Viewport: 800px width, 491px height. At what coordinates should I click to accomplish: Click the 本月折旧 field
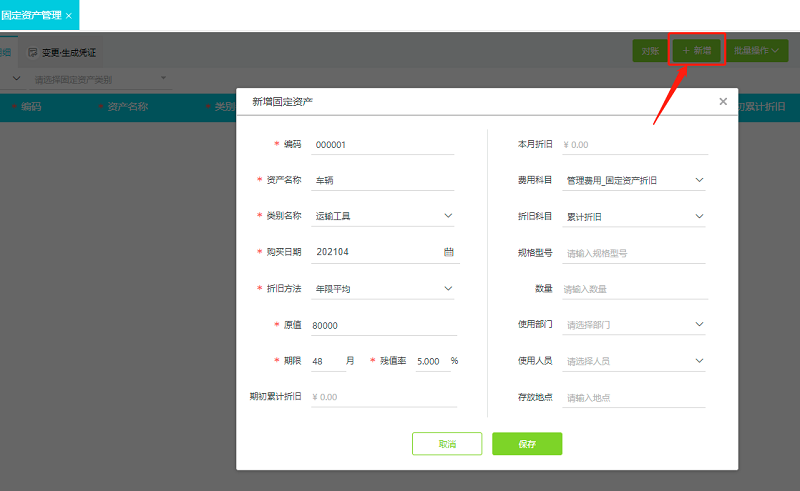tap(635, 145)
